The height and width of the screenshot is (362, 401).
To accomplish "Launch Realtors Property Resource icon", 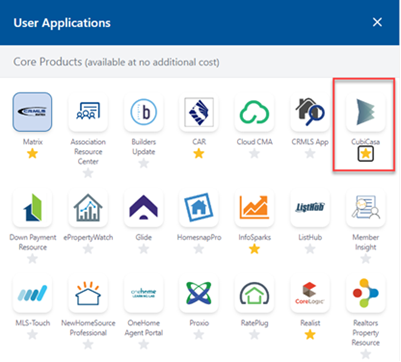I will pos(366,293).
